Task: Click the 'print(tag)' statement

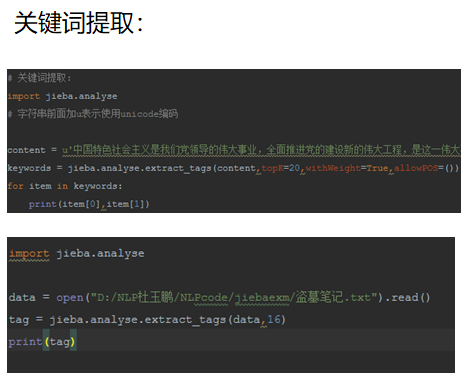Action: coord(42,341)
